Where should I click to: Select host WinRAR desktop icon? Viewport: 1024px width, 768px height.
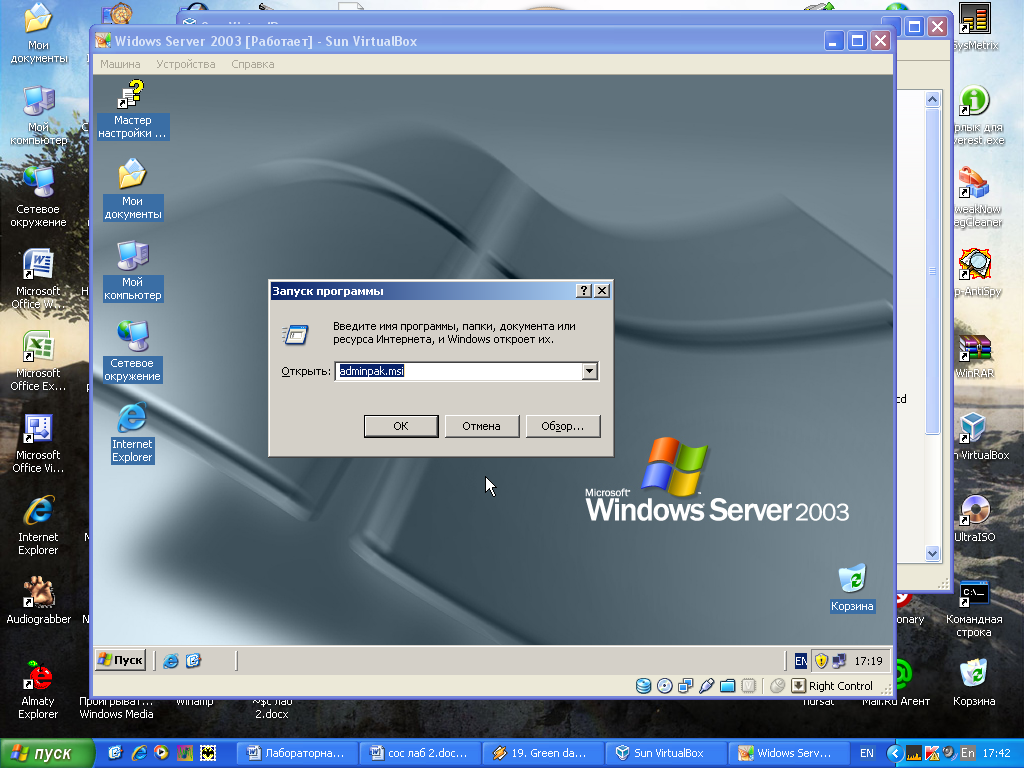974,355
